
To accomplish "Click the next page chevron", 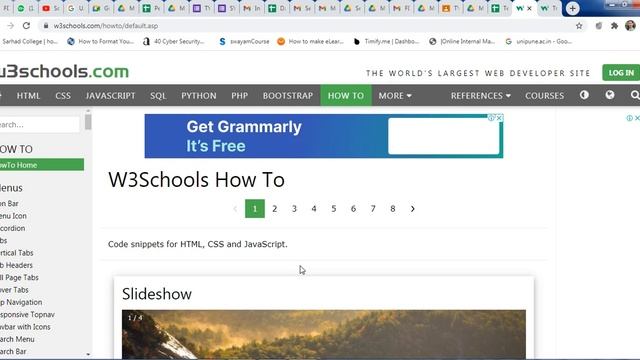I will [412, 209].
